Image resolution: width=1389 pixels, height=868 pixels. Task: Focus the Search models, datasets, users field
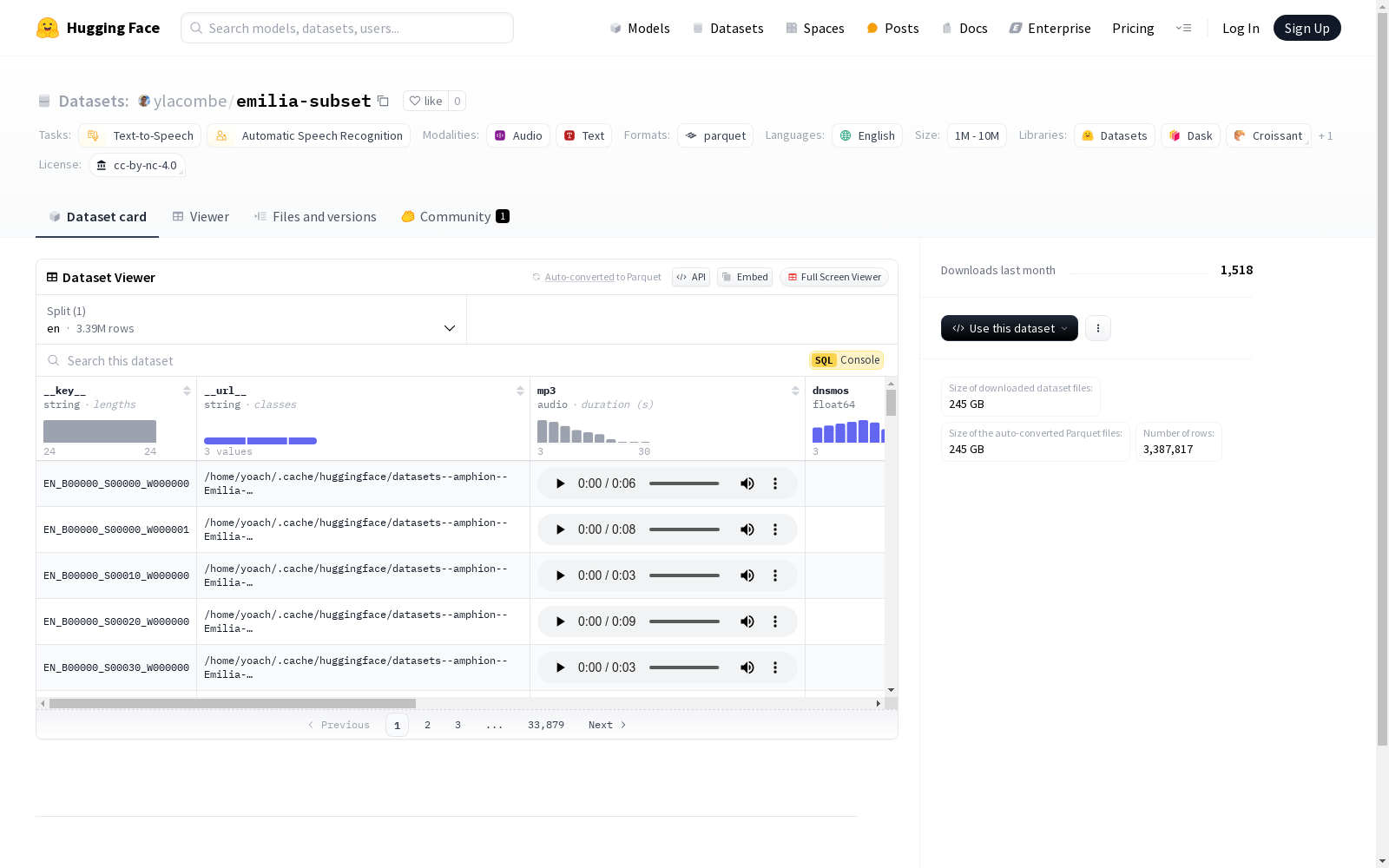tap(347, 28)
